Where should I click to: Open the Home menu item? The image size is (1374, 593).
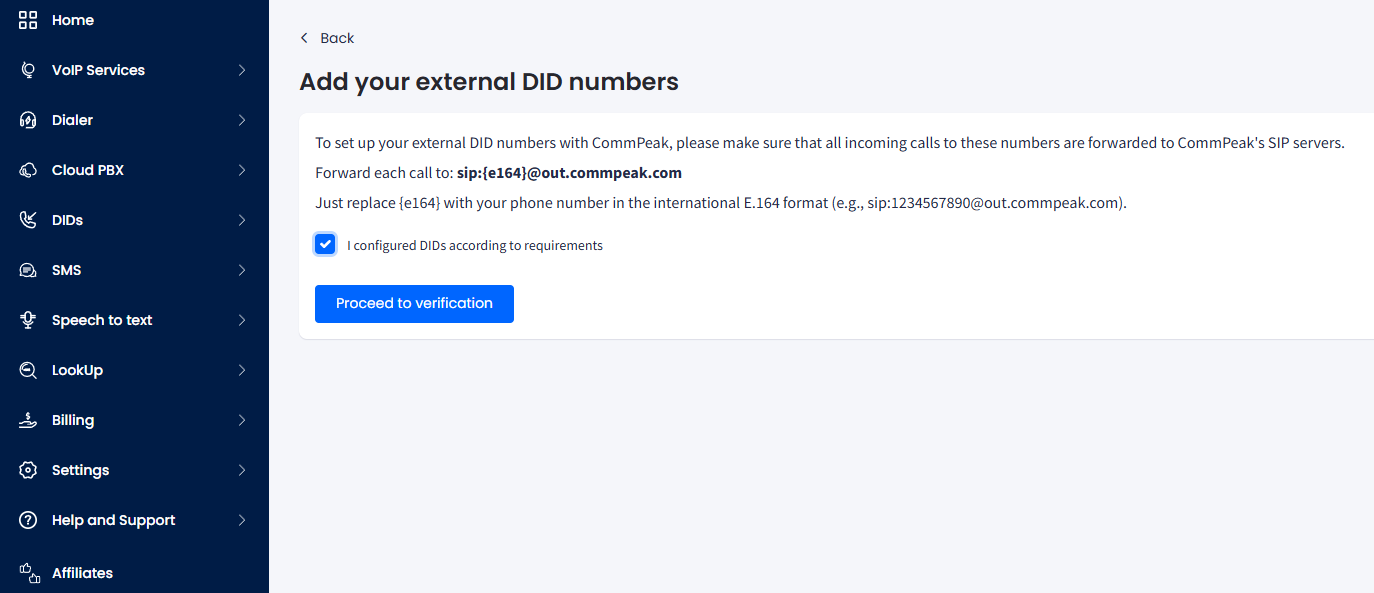(73, 20)
